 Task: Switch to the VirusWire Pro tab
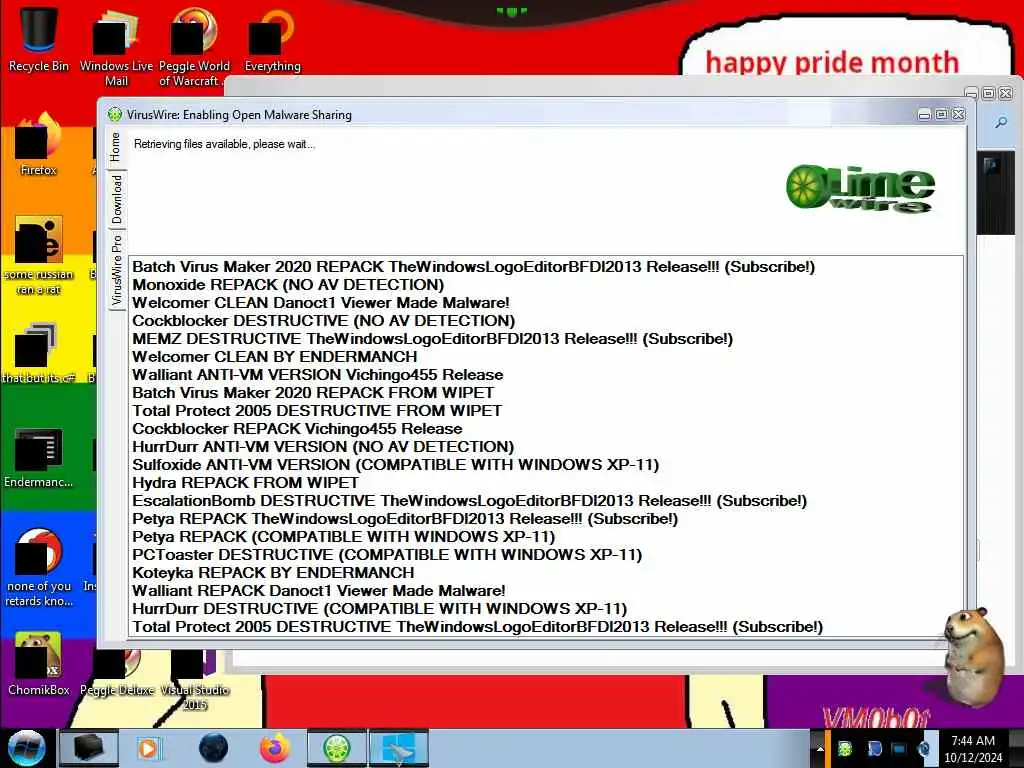pyautogui.click(x=116, y=270)
